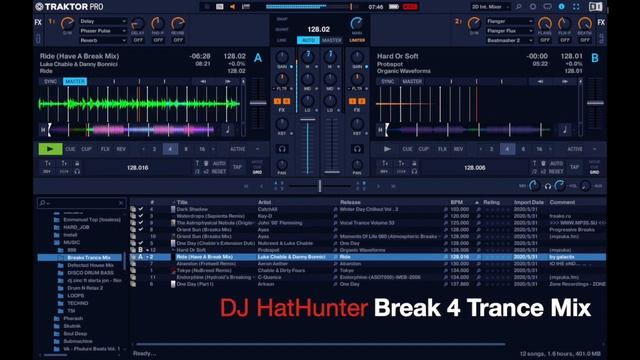Select the Breaks Trance Mix folder
The width and height of the screenshot is (640, 360).
click(x=80, y=258)
